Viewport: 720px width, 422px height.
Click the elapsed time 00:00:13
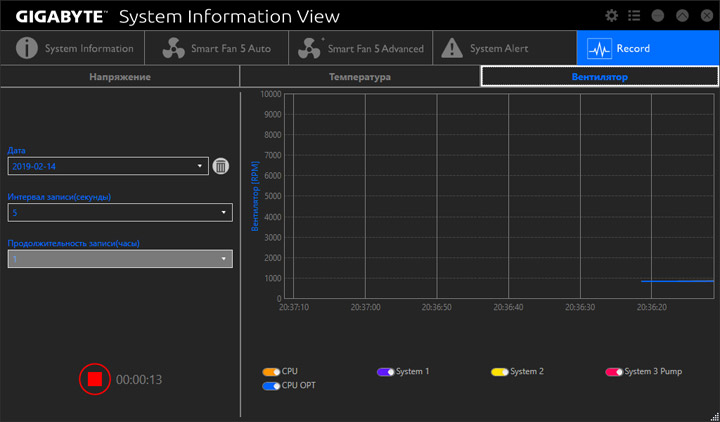(x=139, y=380)
